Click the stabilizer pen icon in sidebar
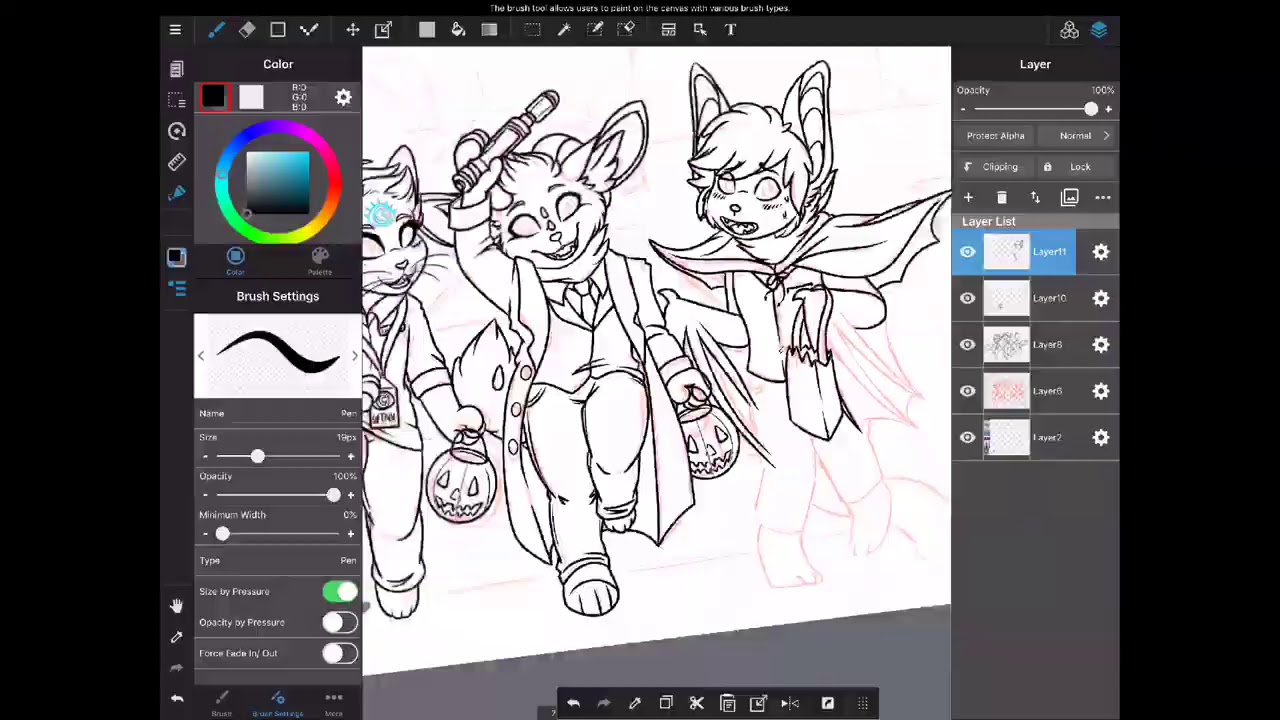The width and height of the screenshot is (1280, 720). (177, 193)
